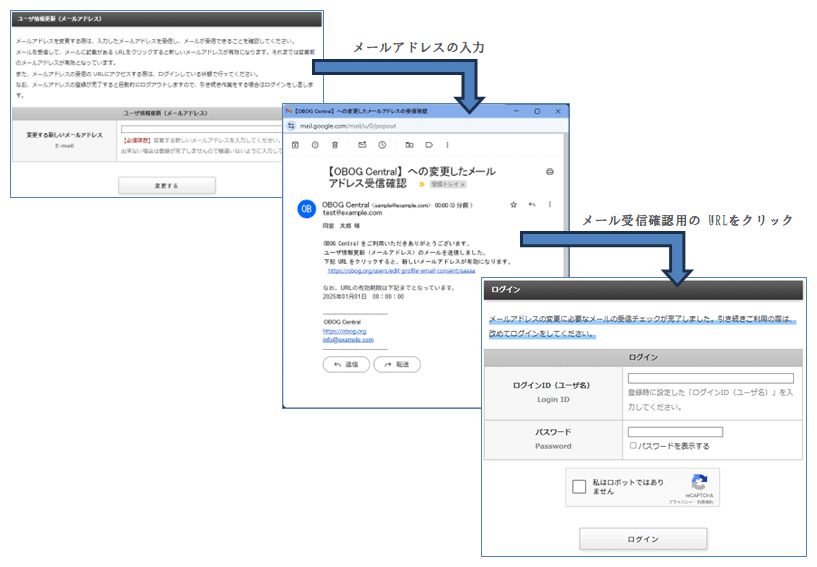This screenshot has width=817, height=567.
Task: Minimize the Gmail popout window
Action: pos(516,111)
